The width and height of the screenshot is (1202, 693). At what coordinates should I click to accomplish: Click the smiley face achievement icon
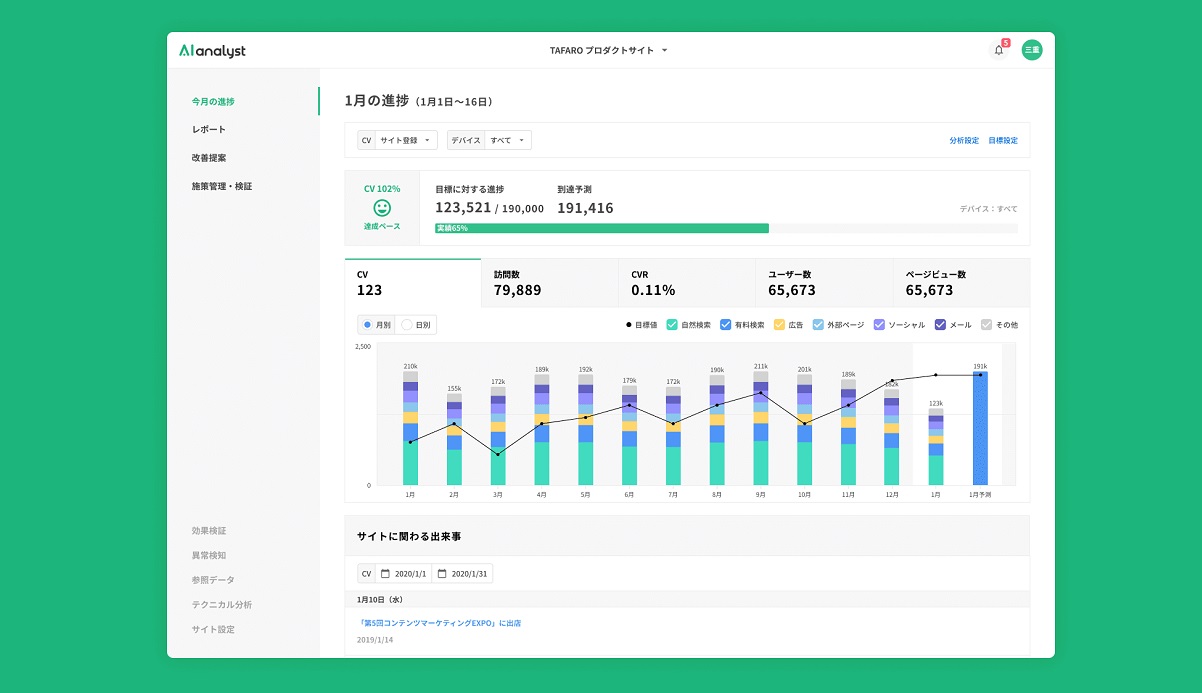(x=382, y=208)
